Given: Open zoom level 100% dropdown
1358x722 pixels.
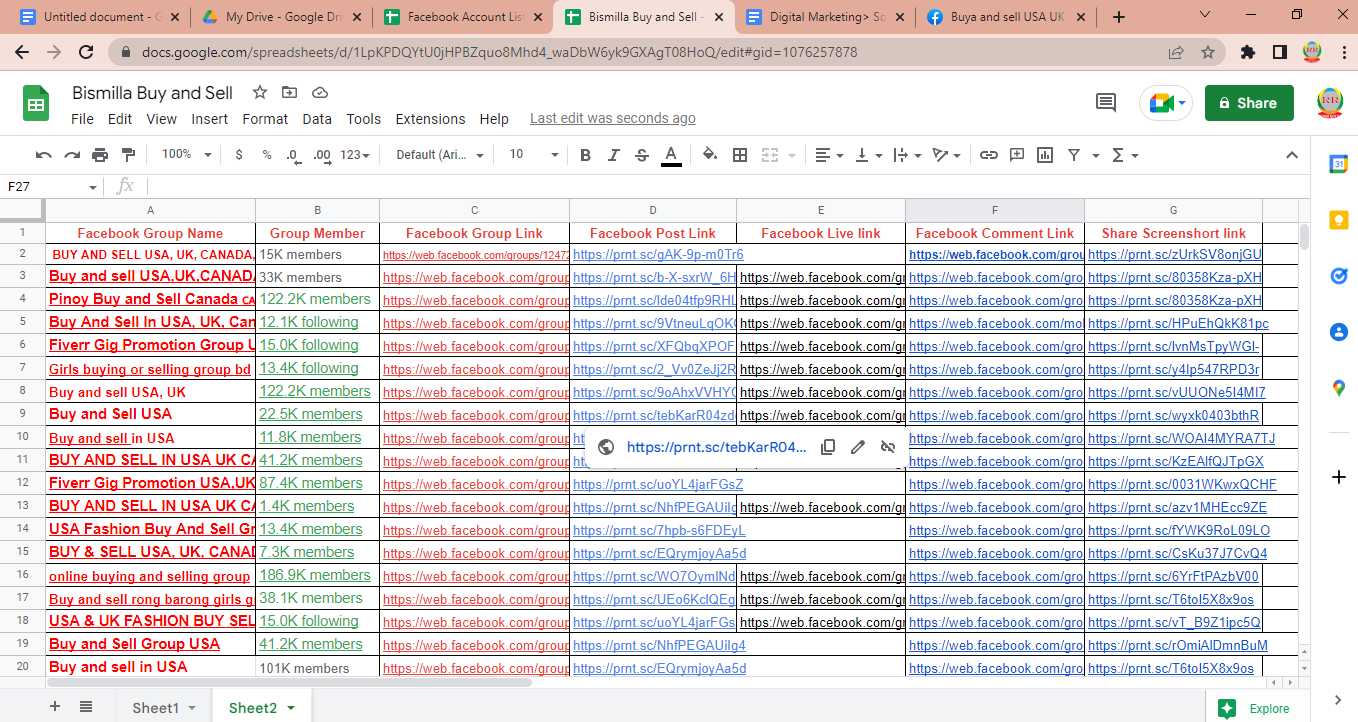Looking at the screenshot, I should point(187,155).
